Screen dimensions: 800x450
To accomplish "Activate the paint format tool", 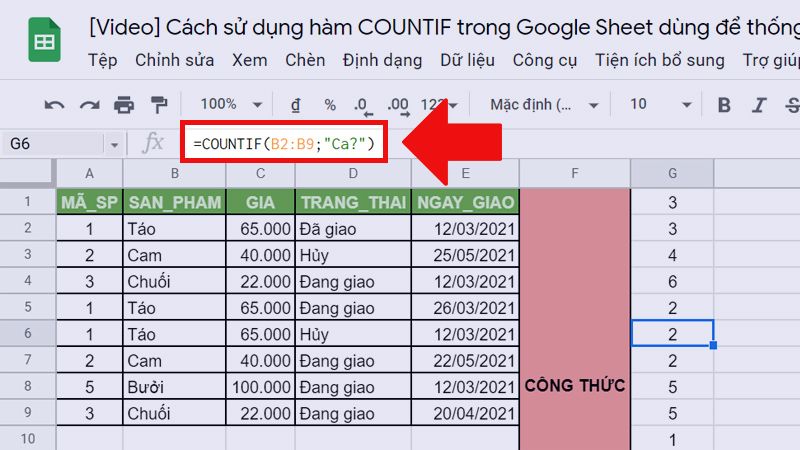I will [158, 105].
